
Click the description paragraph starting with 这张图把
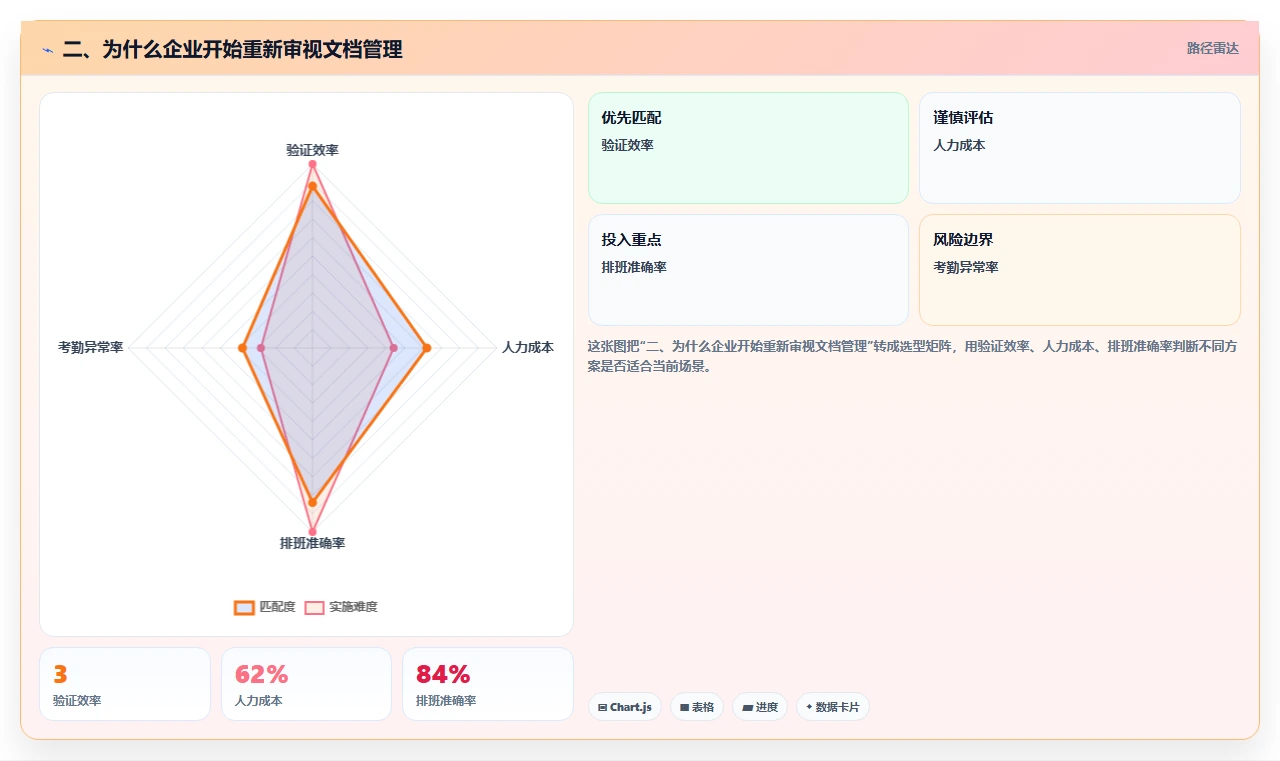pos(914,357)
